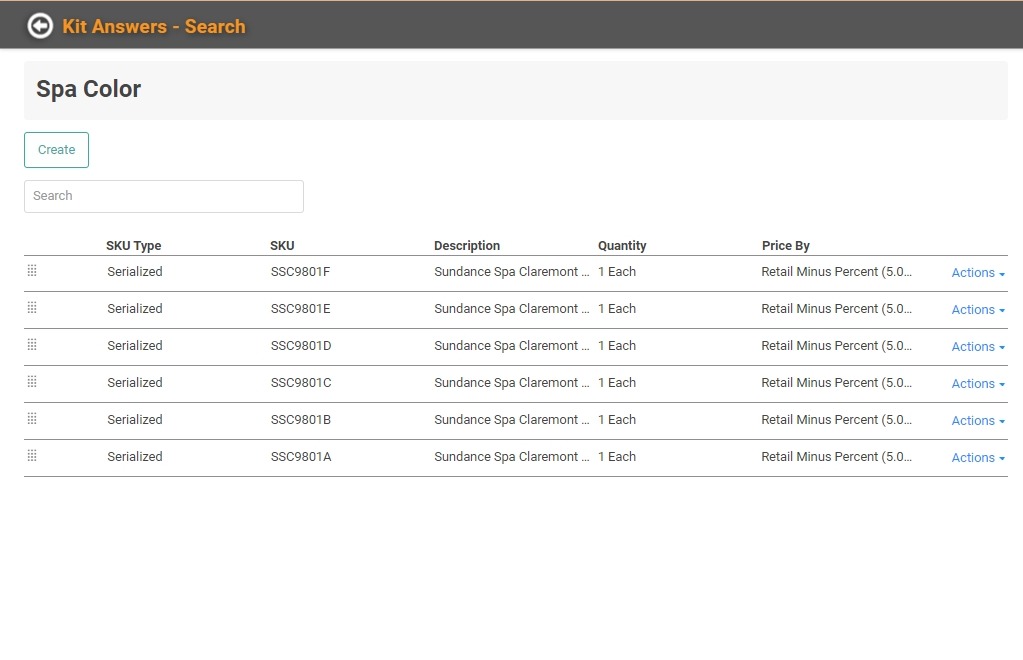This screenshot has width=1023, height=660.
Task: Click Serialized in the SSC9801F row
Action: [x=135, y=272]
